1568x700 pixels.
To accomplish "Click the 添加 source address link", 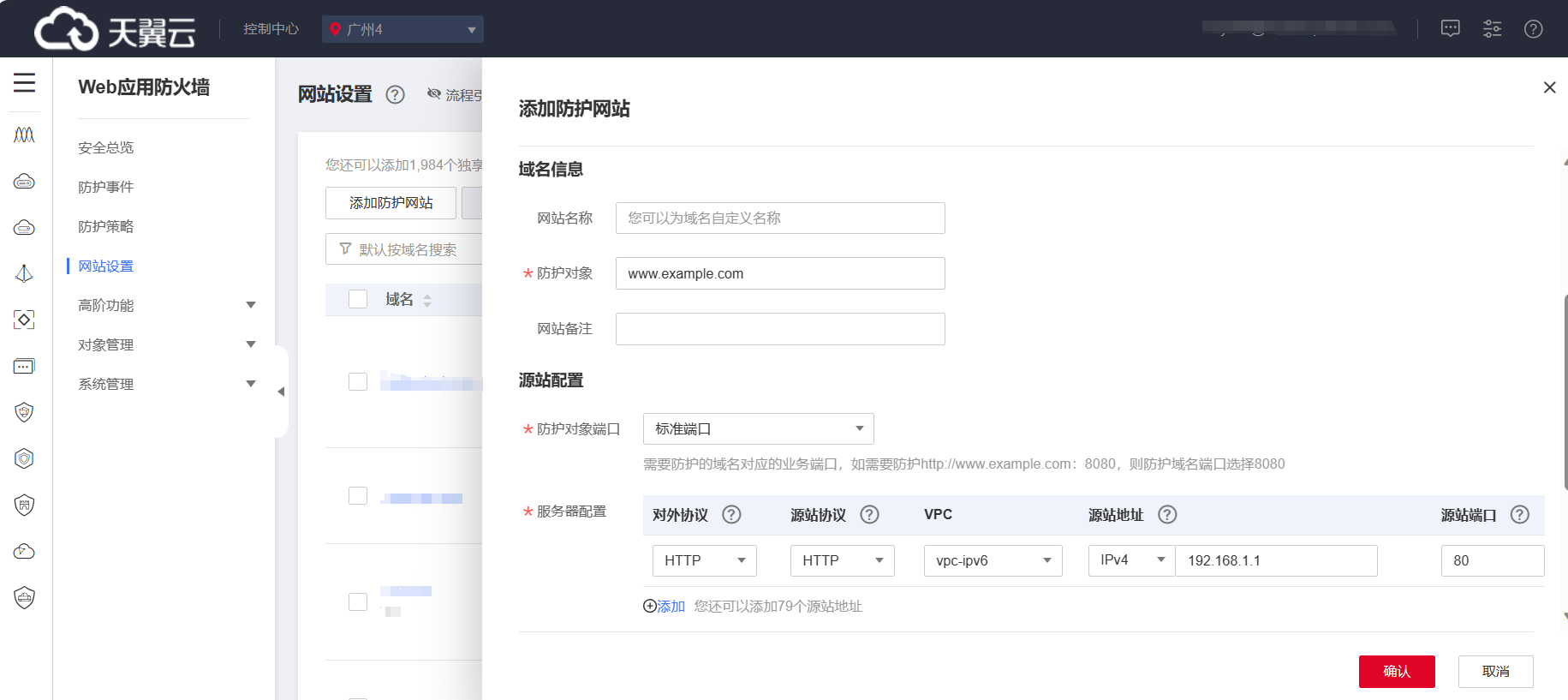I will click(x=665, y=607).
